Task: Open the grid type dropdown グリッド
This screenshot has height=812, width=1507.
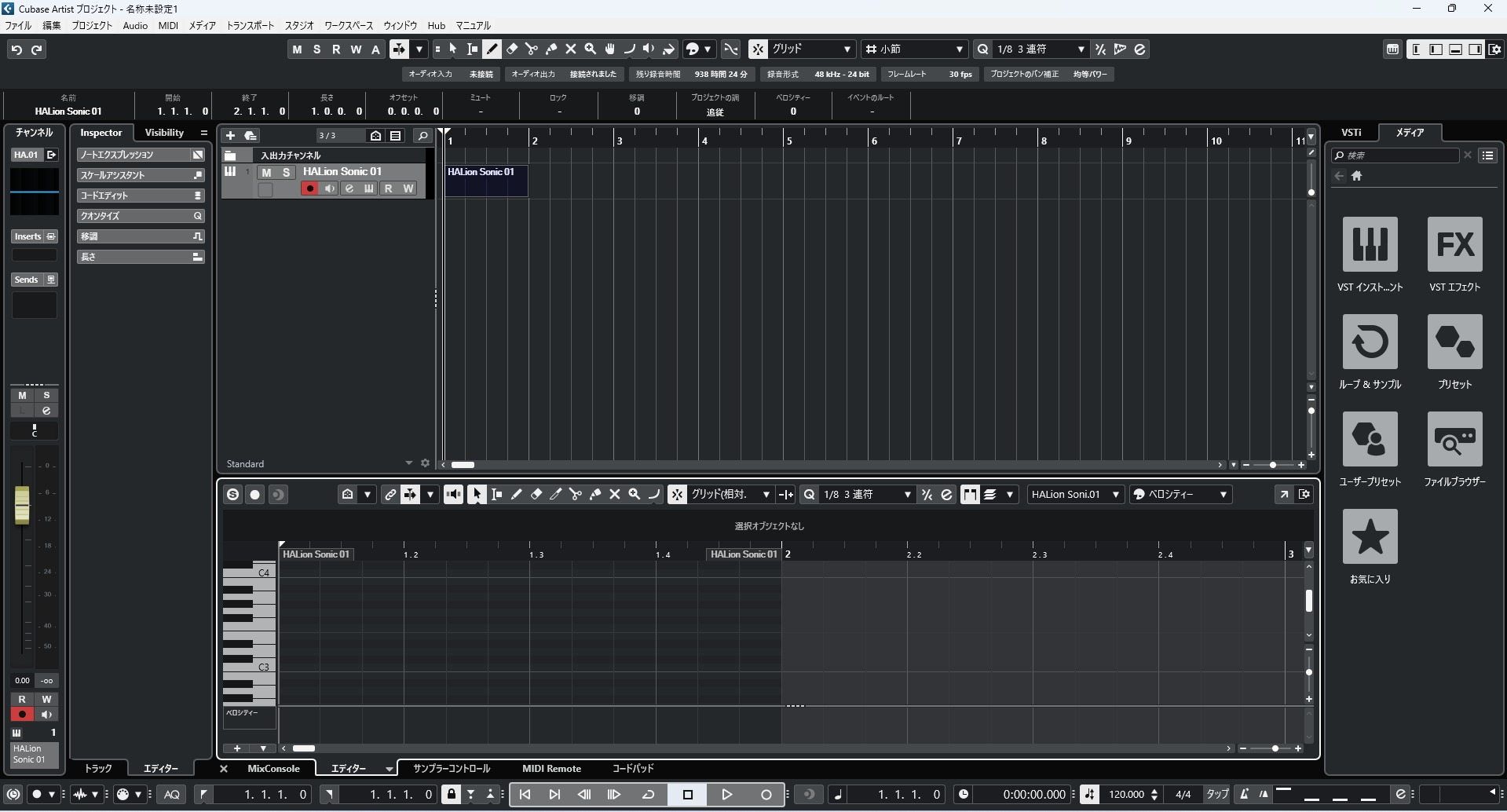Action: [x=811, y=49]
